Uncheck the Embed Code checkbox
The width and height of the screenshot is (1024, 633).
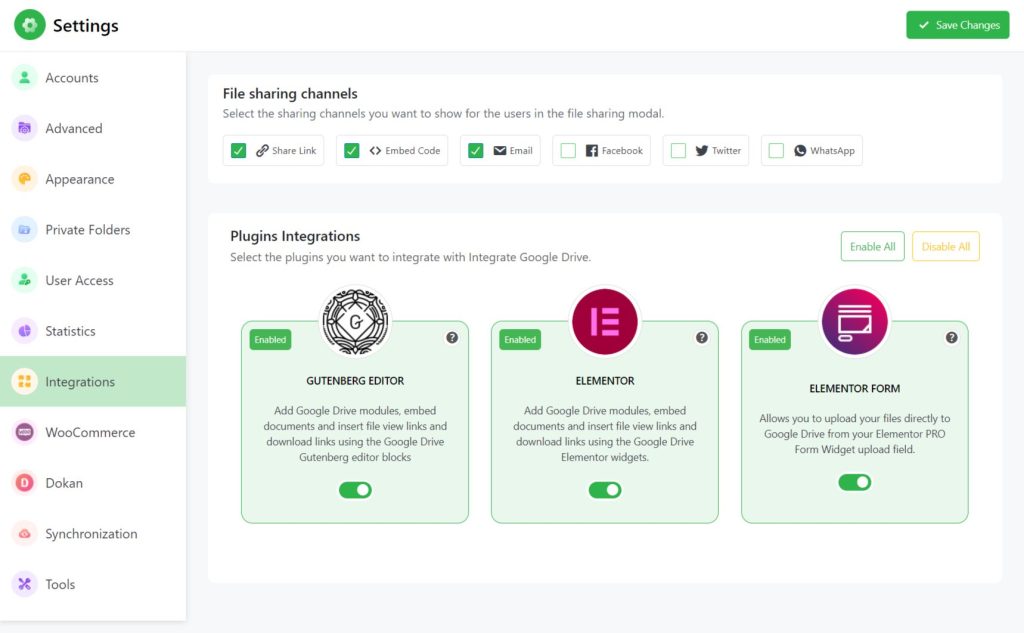[351, 150]
